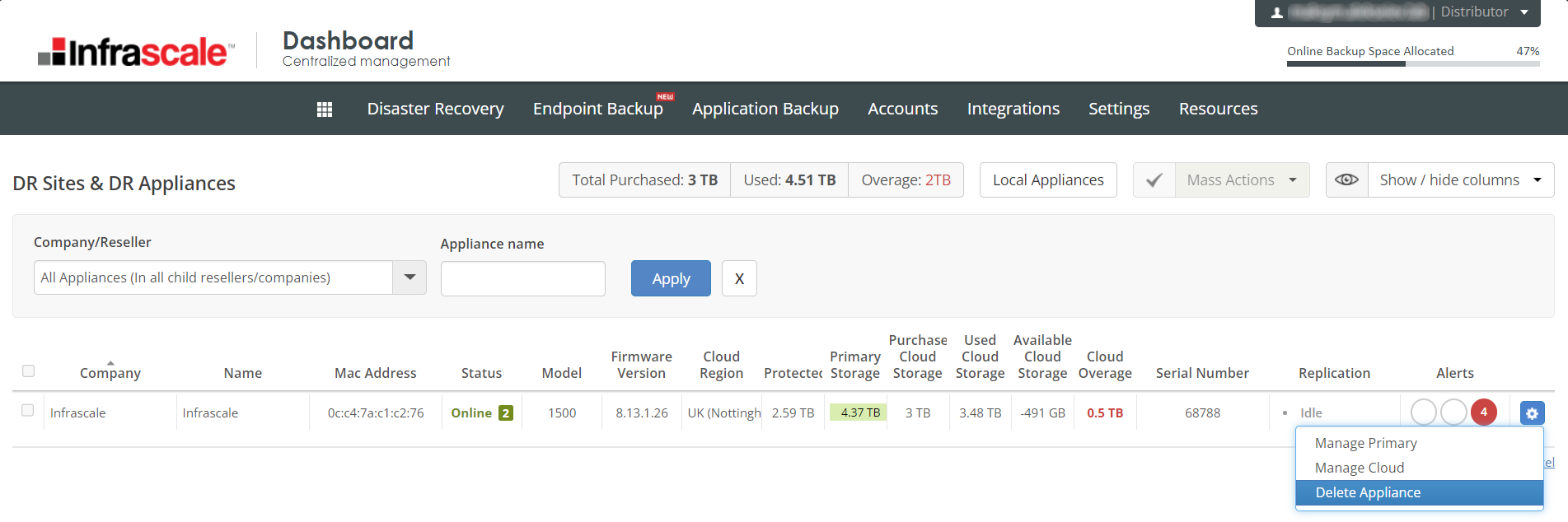Viewport: 1568px width, 522px height.
Task: Toggle the select-all checkbox in table header
Action: click(x=28, y=371)
